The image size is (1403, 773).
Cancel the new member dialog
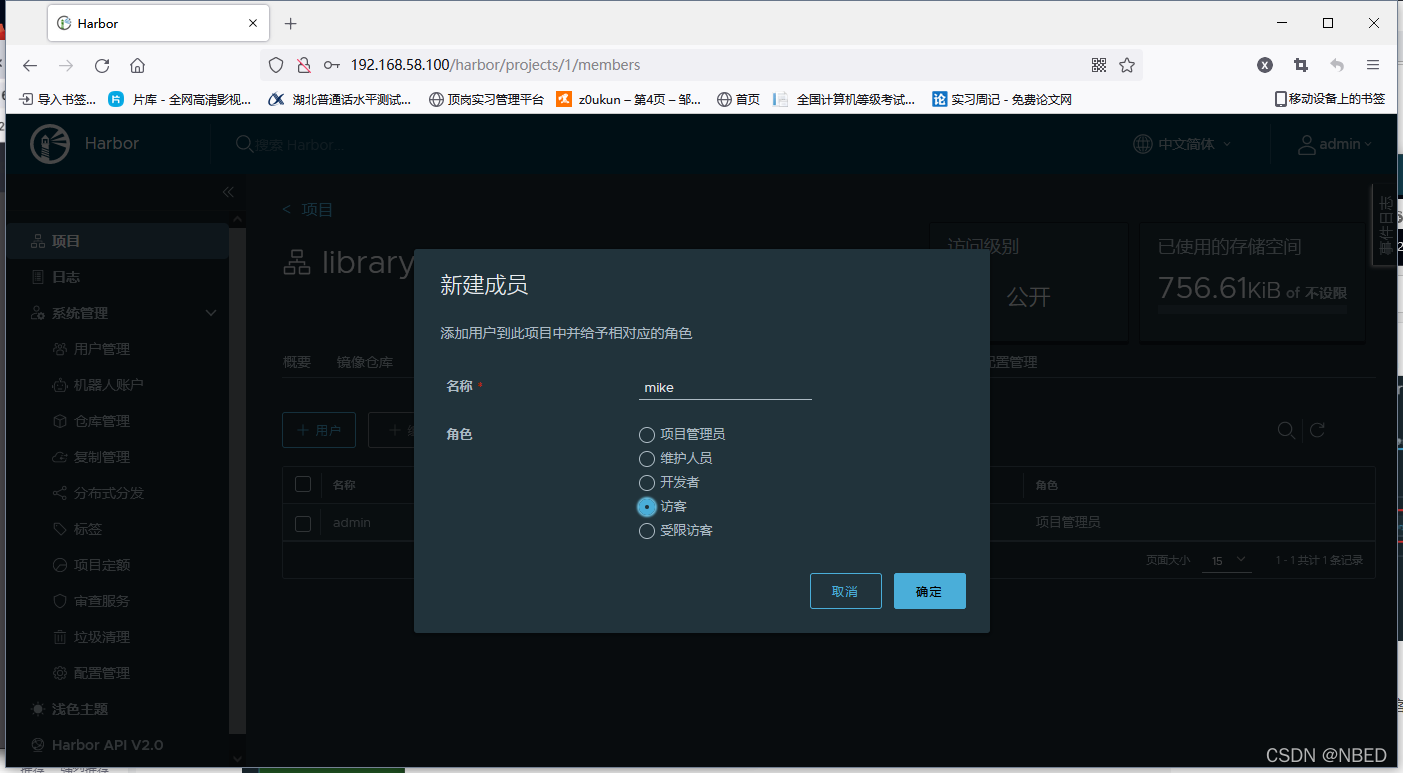point(845,591)
